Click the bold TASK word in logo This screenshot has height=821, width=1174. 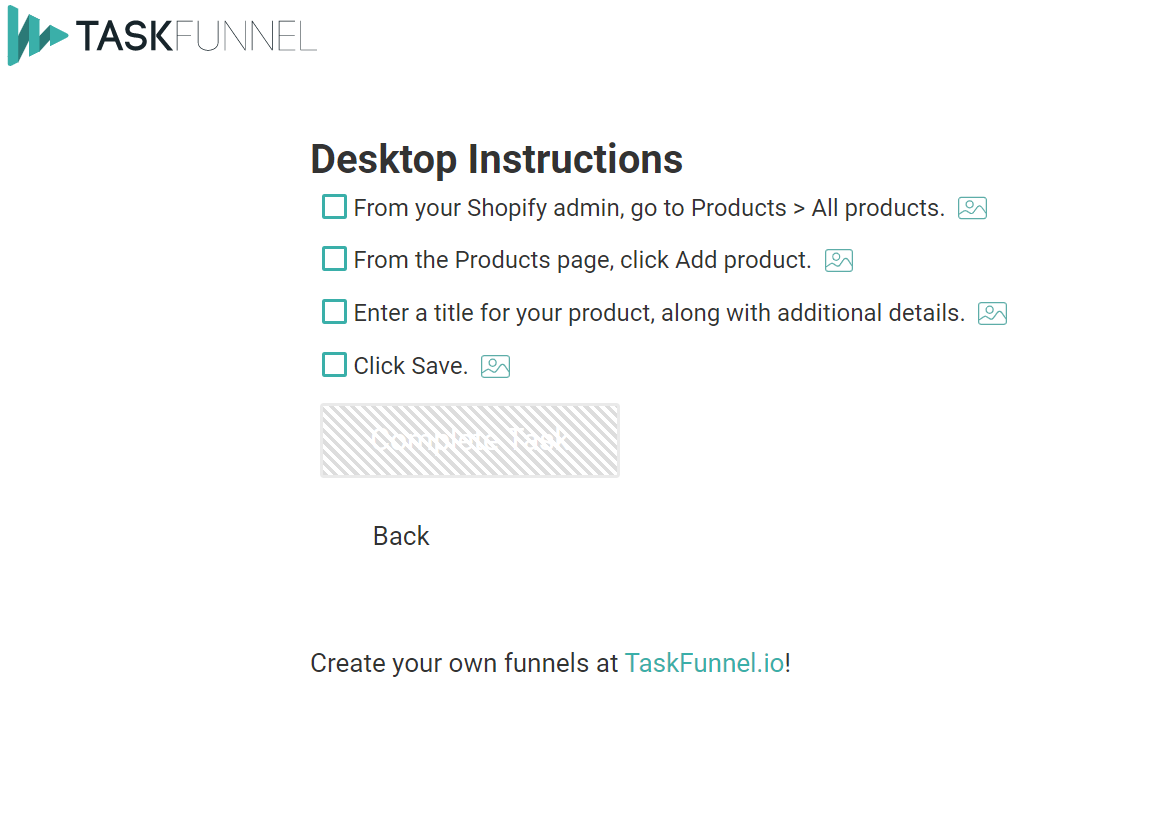[124, 37]
